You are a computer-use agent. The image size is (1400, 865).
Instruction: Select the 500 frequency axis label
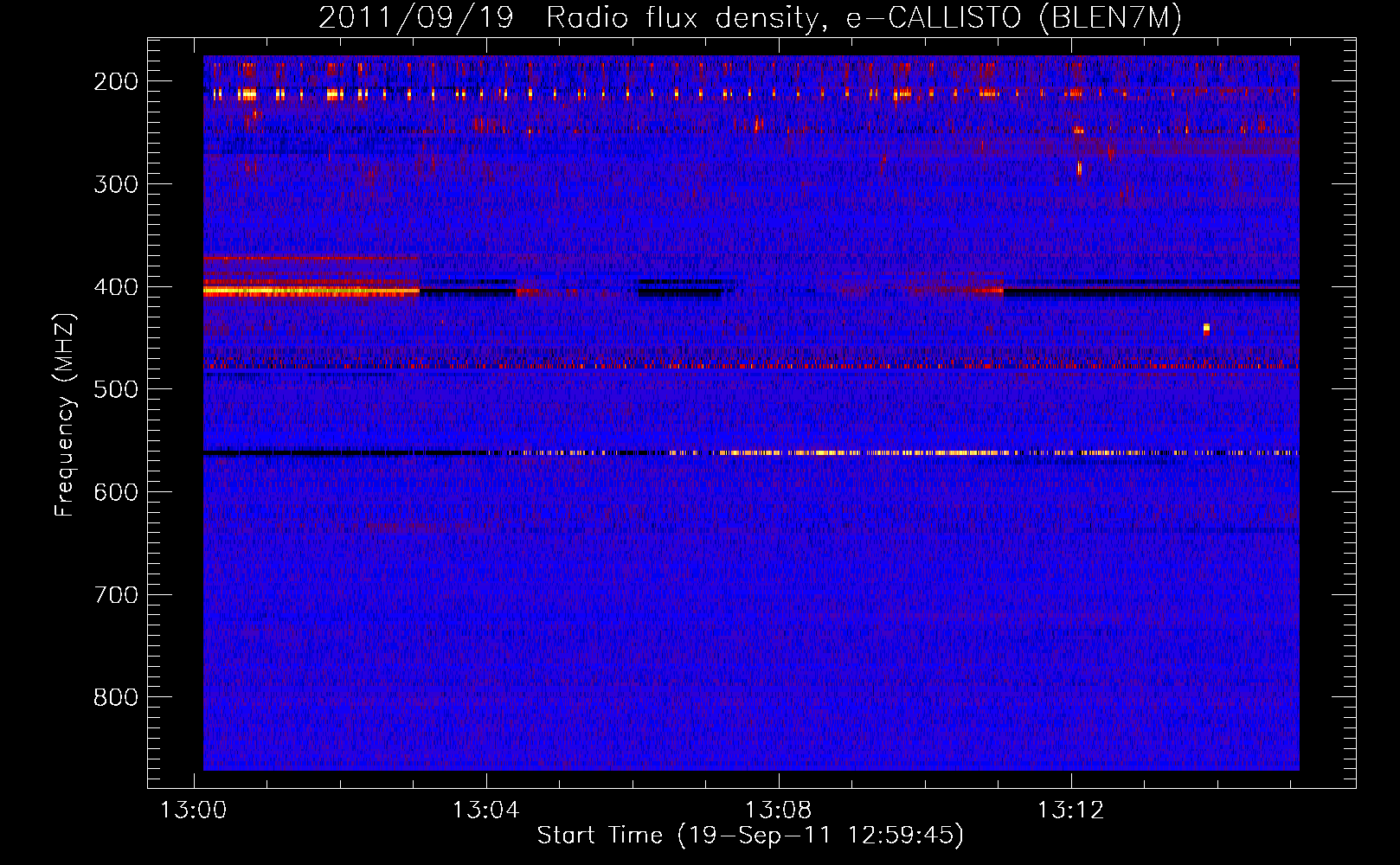click(x=116, y=389)
